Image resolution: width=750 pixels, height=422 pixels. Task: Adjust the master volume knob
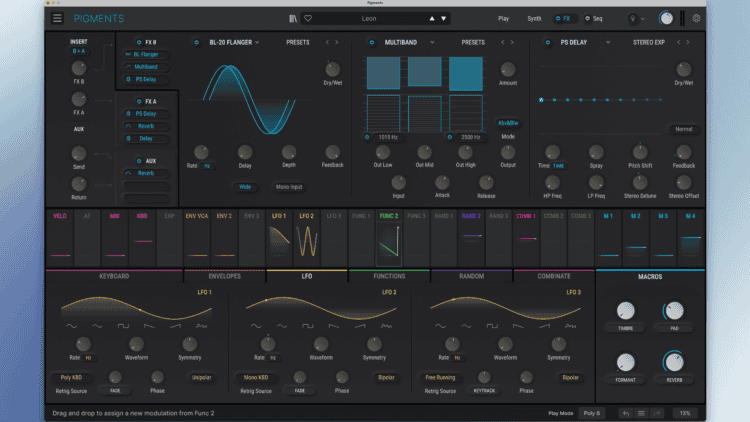click(666, 19)
